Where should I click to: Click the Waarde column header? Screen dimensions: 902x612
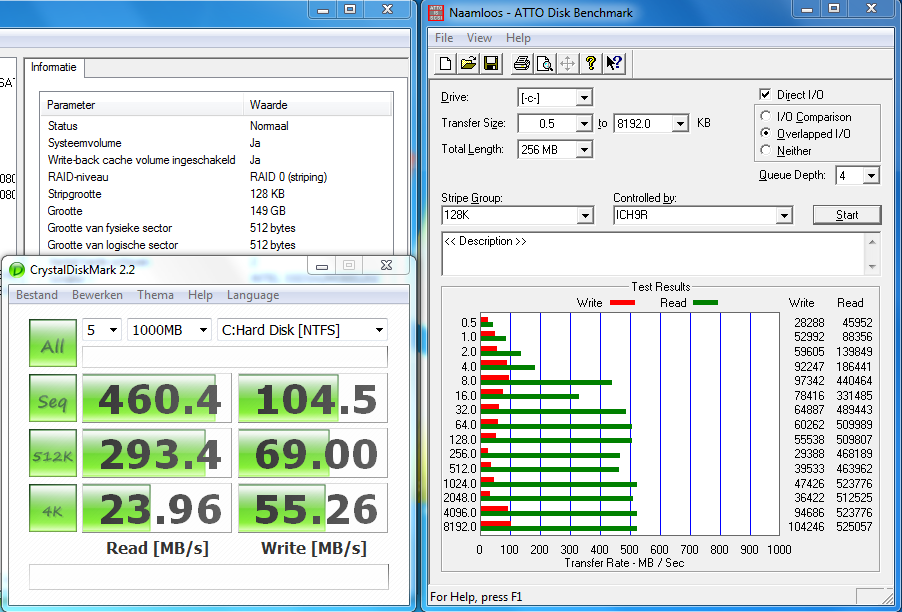coord(318,105)
